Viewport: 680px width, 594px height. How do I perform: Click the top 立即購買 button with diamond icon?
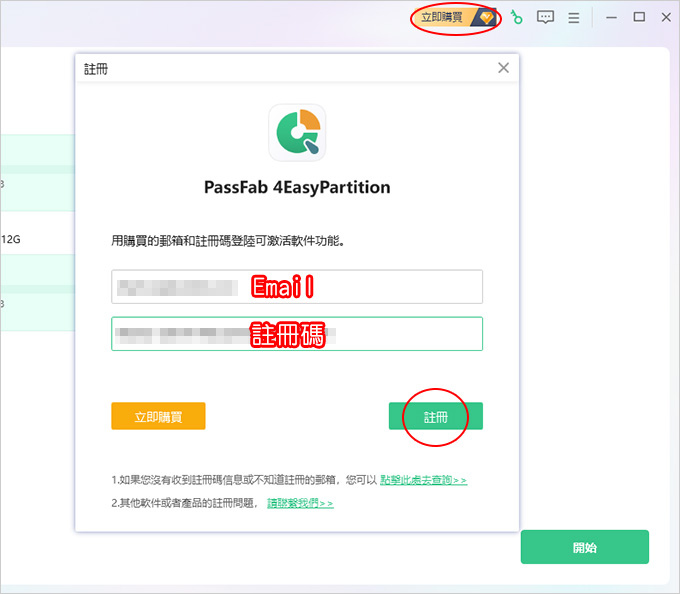coord(454,18)
